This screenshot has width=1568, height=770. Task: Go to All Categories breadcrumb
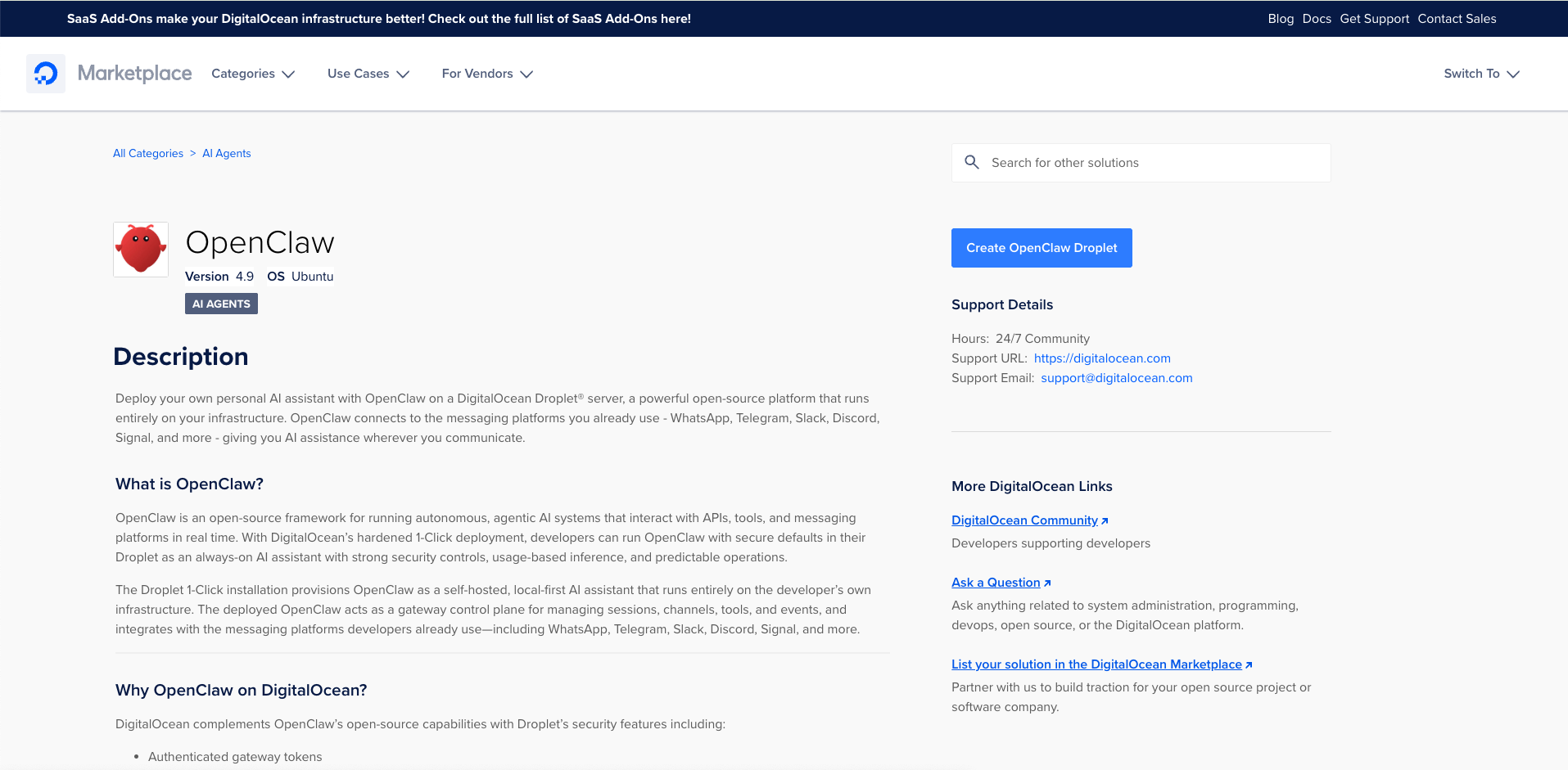click(x=148, y=153)
